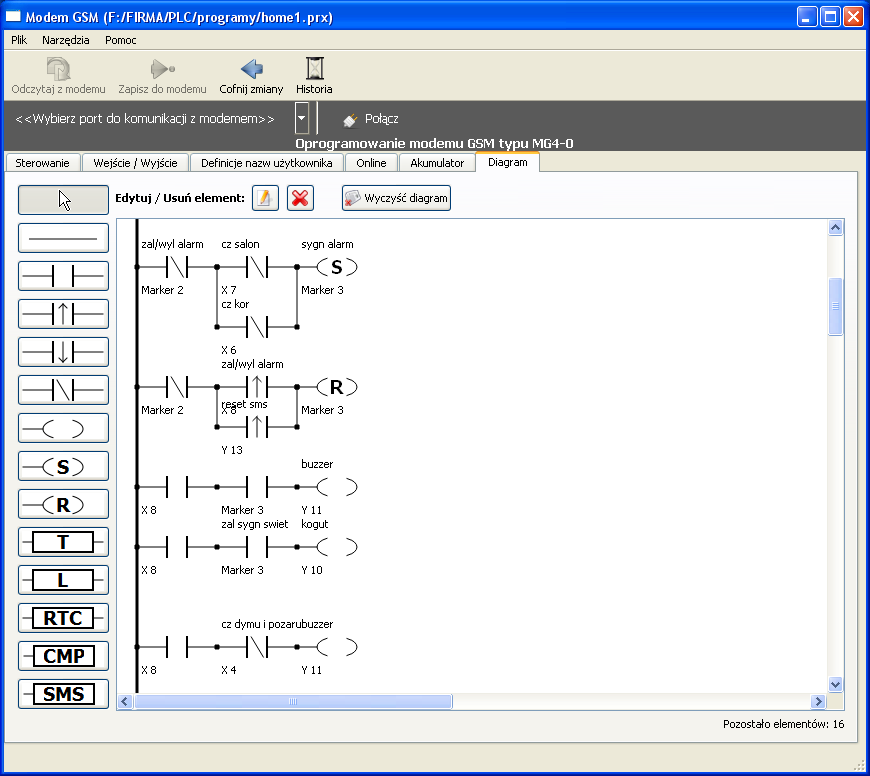Screen dimensions: 870x776
Task: Click the diagram vertical scrollbar down arrow
Action: pos(836,684)
